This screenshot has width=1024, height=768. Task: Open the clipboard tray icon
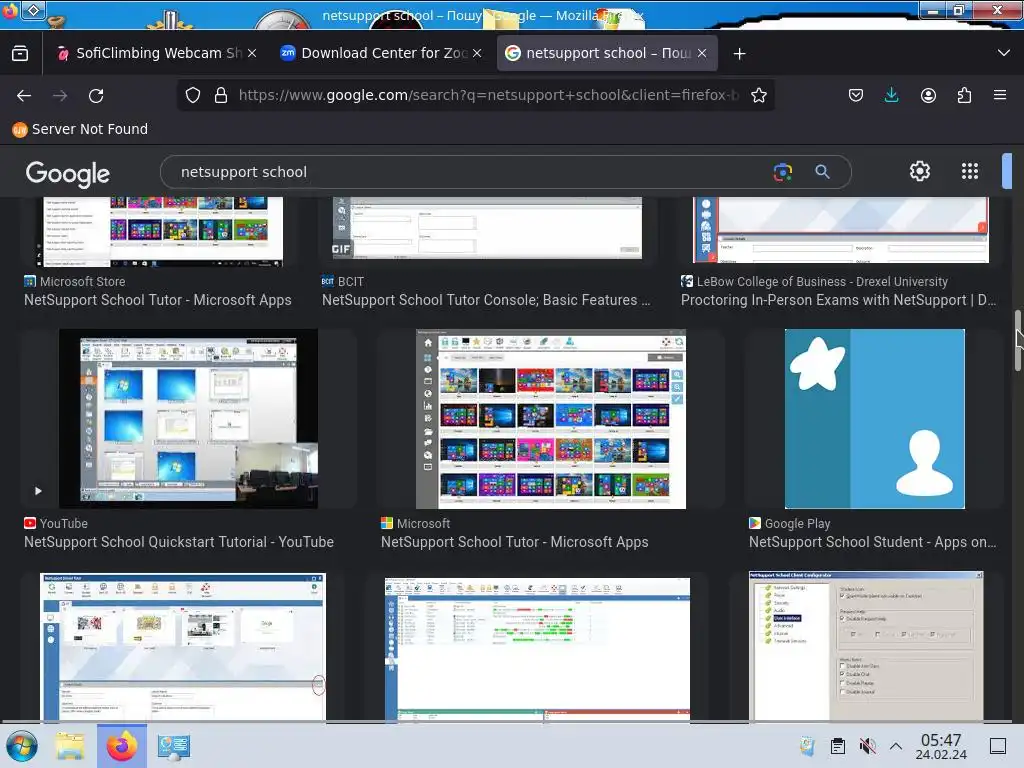tap(838, 746)
